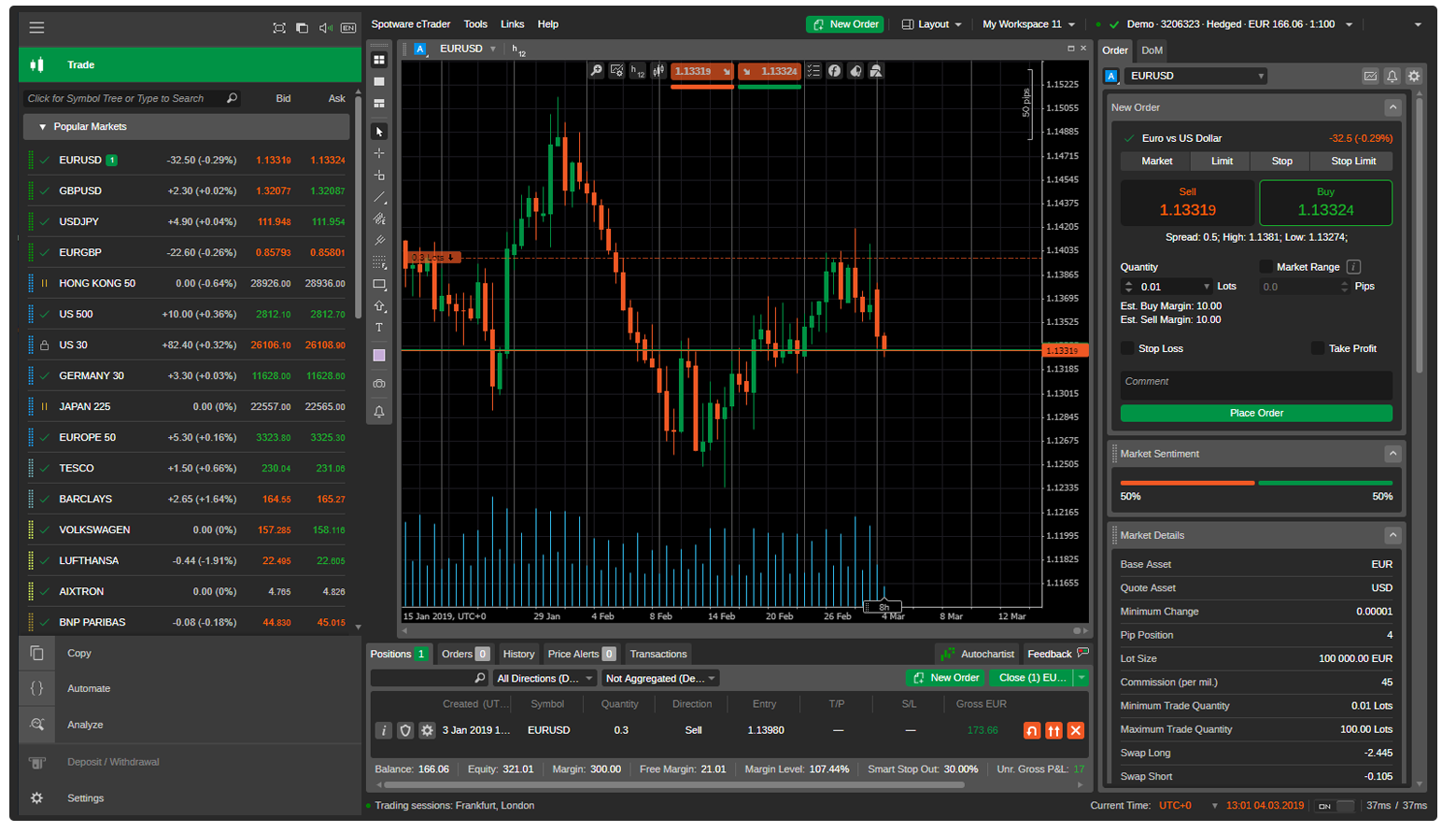The width and height of the screenshot is (1456, 832).
Task: Take a chart snapshot with camera icon
Action: (379, 384)
